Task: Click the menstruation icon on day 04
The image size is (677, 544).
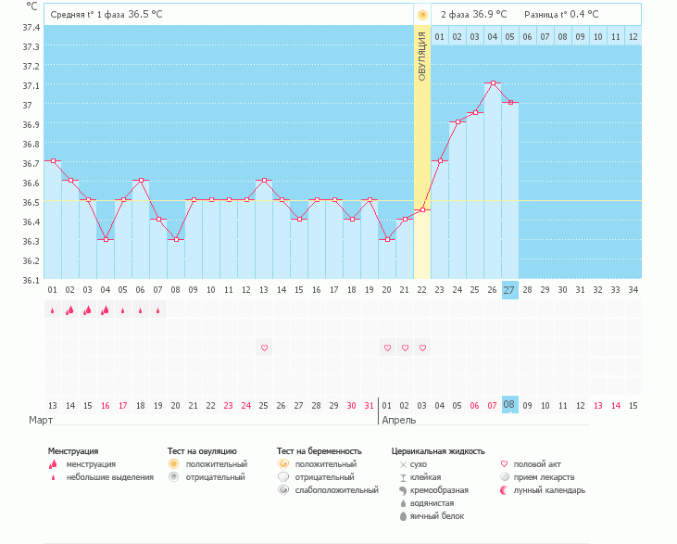Action: click(x=105, y=310)
